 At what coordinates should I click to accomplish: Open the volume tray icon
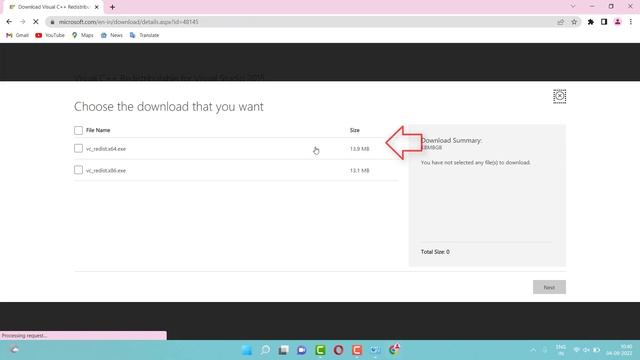pos(587,350)
